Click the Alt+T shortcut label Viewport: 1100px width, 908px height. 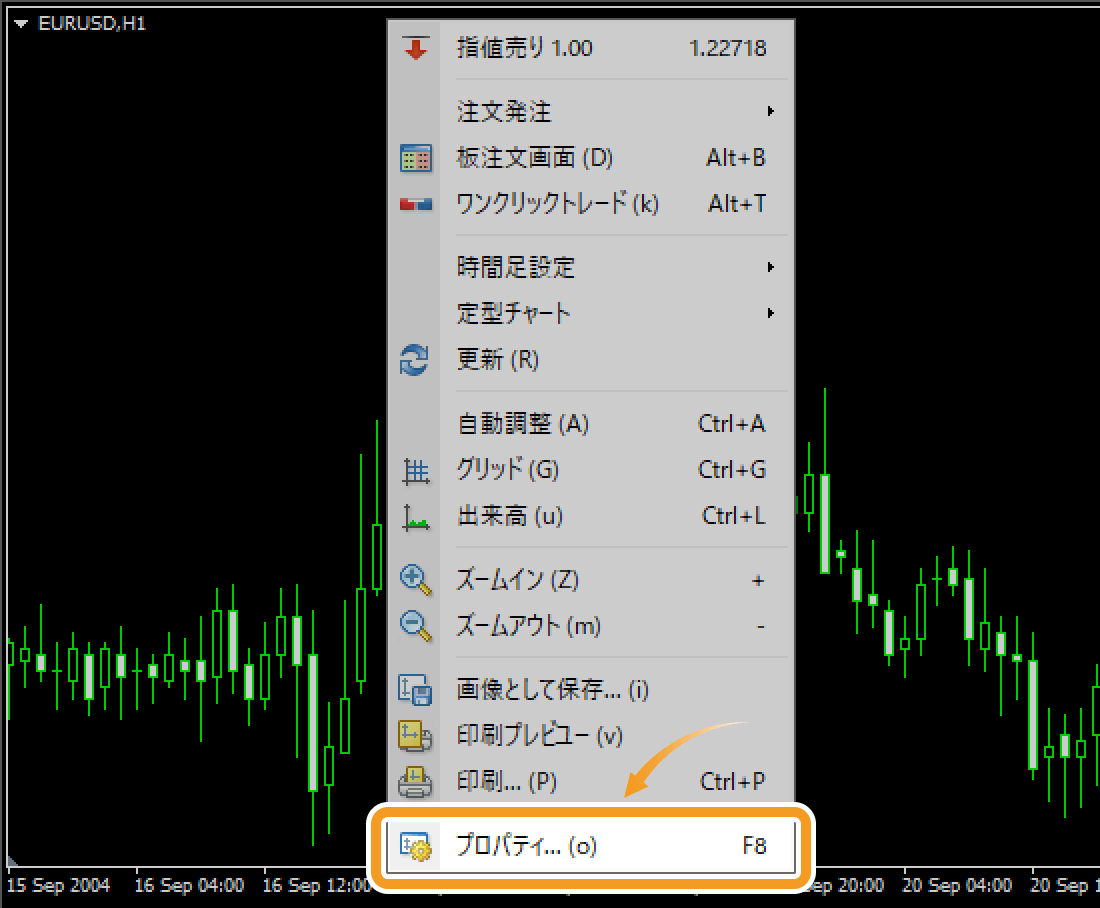point(737,204)
